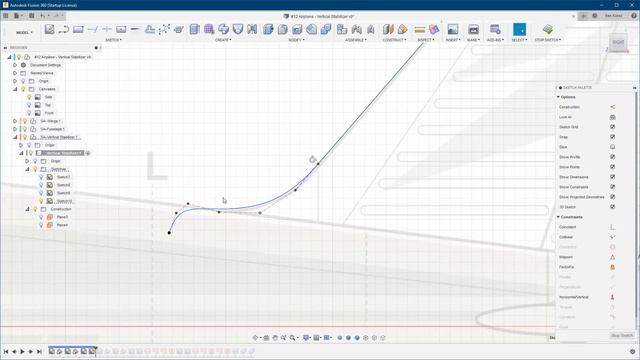640x360 pixels.
Task: Expand the Wings component tree node
Action: [15, 121]
